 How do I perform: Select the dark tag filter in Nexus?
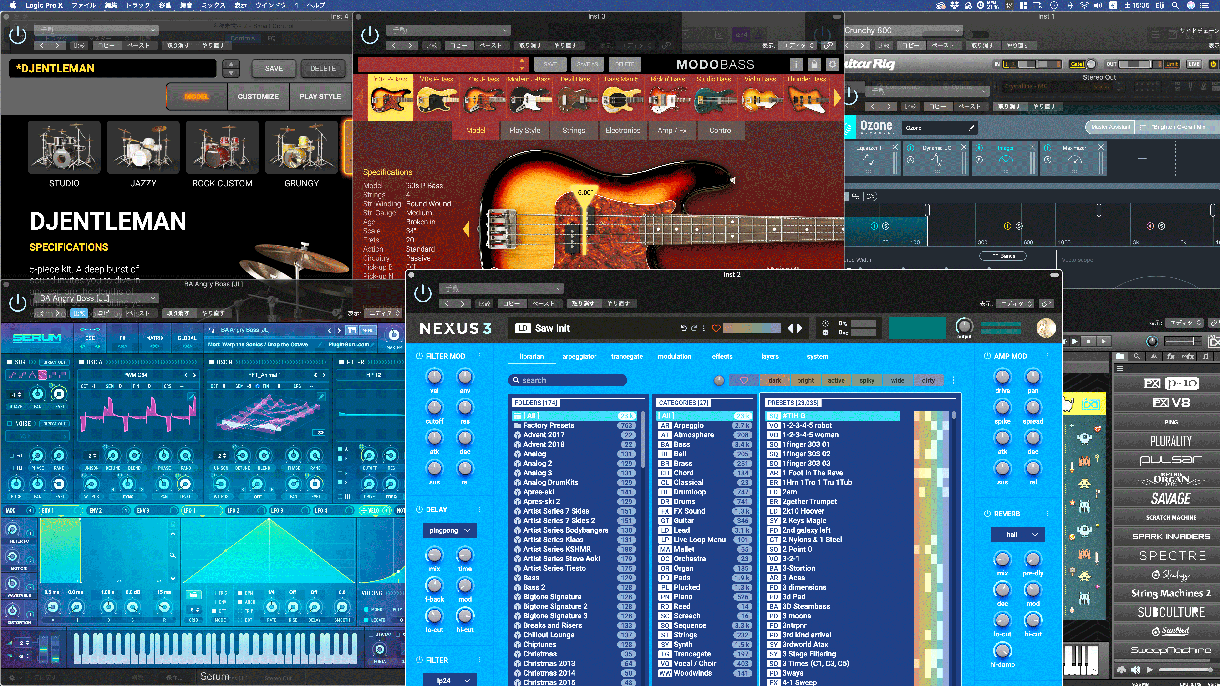[775, 380]
